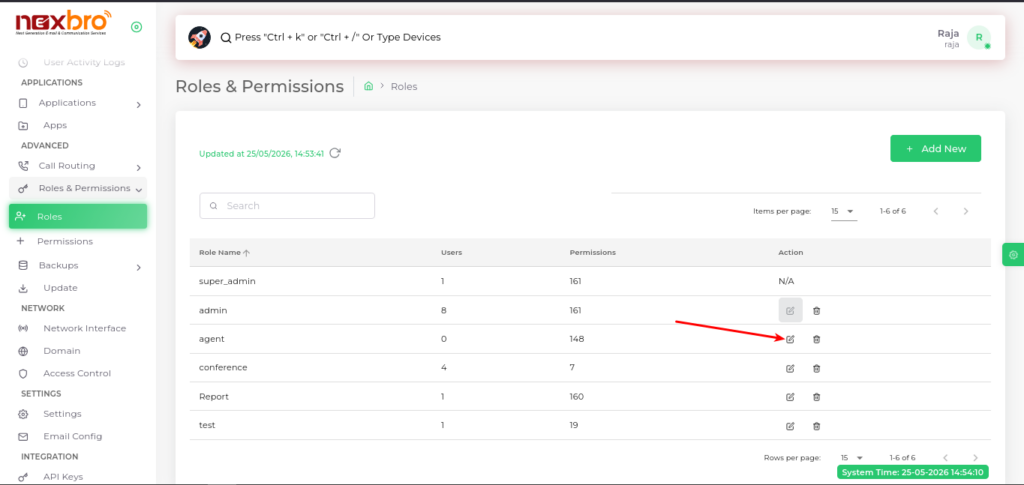Open the green settings gear side tab
This screenshot has height=485, width=1024.
[x=1013, y=254]
